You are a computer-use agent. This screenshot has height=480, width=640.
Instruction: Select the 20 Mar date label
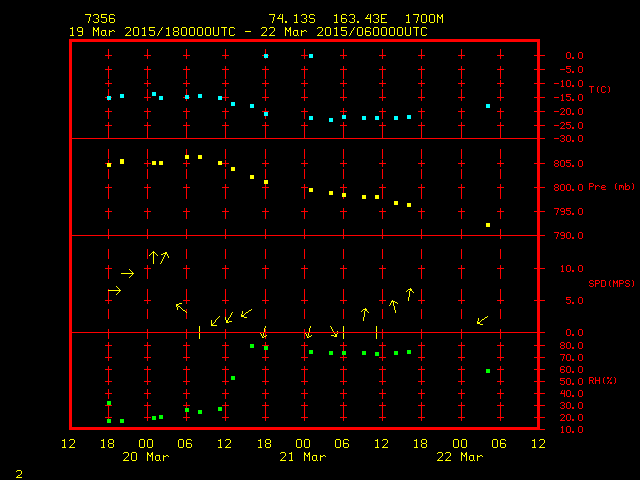[x=145, y=457]
